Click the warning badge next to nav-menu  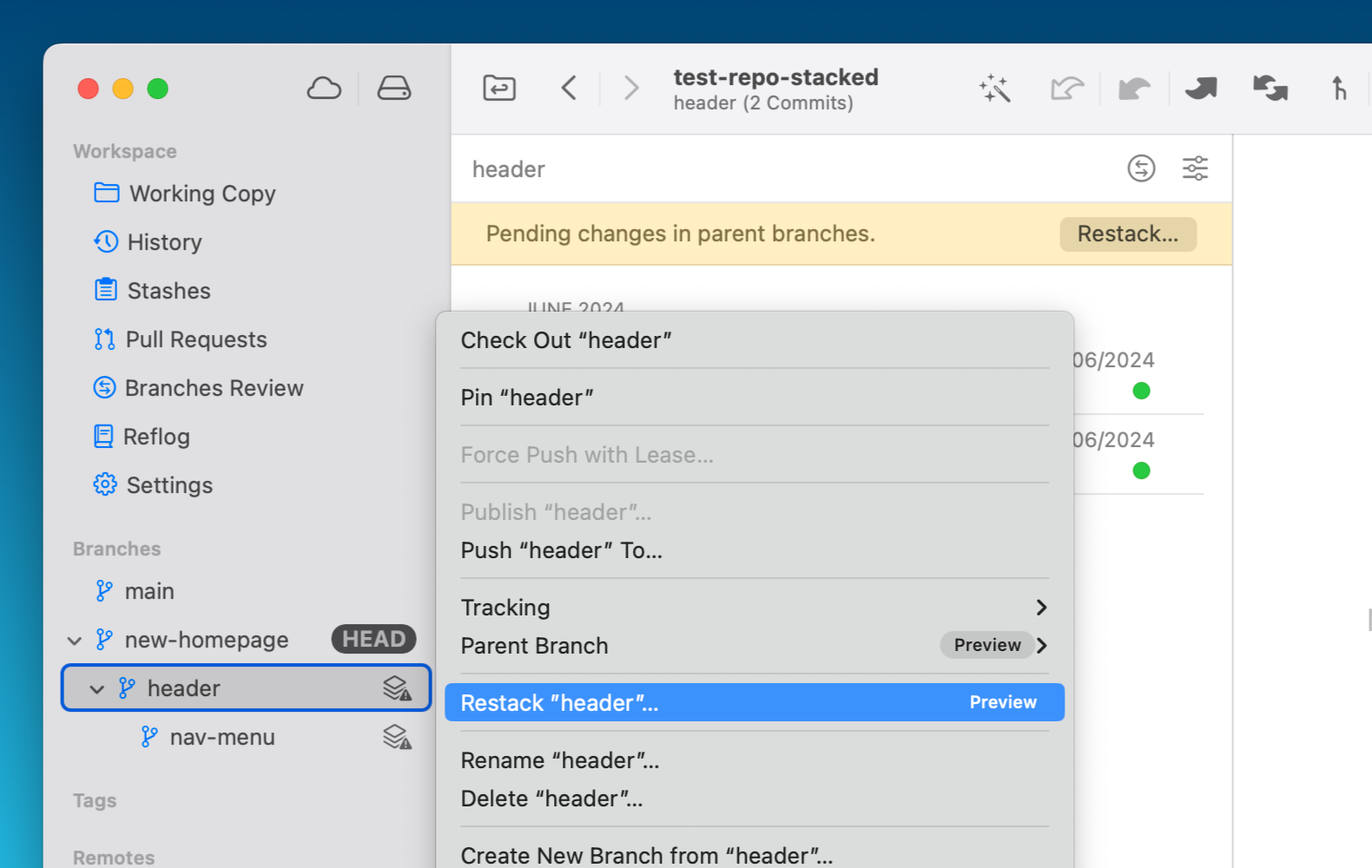point(396,737)
